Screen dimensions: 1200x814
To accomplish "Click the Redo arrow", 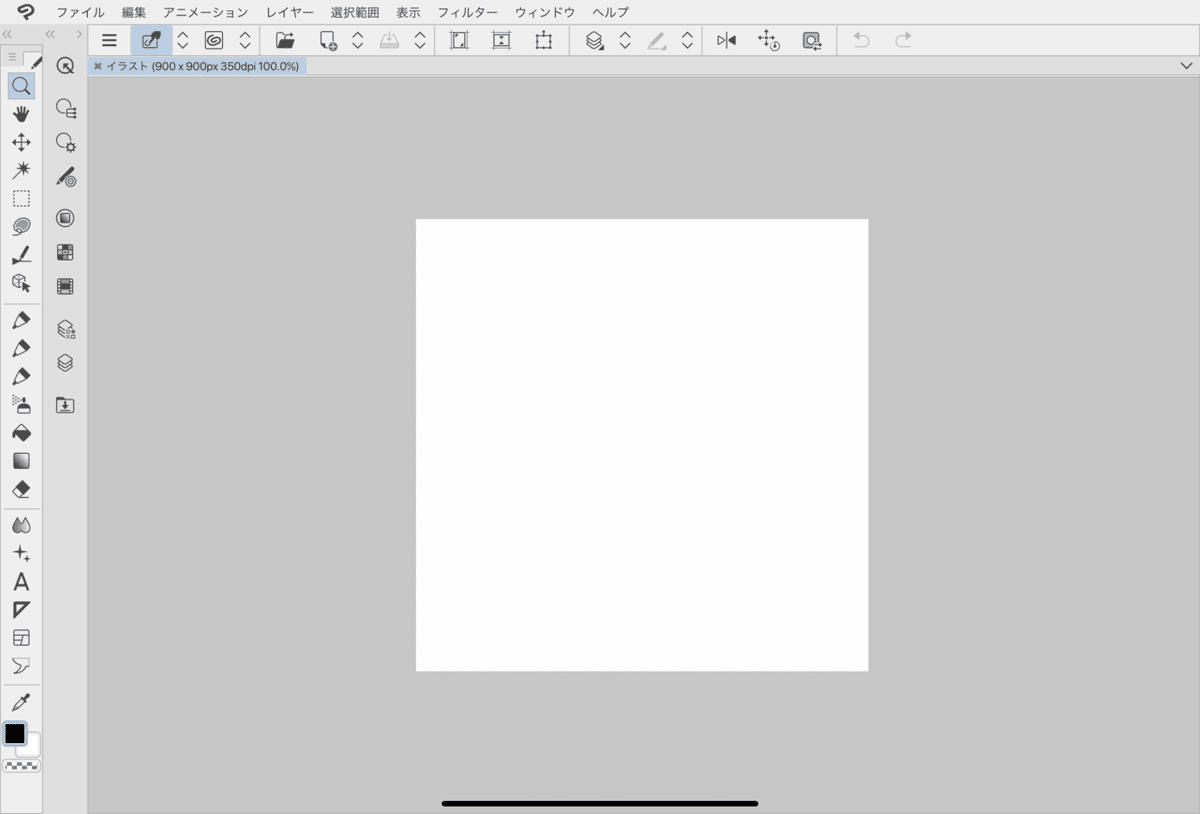I will (x=903, y=41).
